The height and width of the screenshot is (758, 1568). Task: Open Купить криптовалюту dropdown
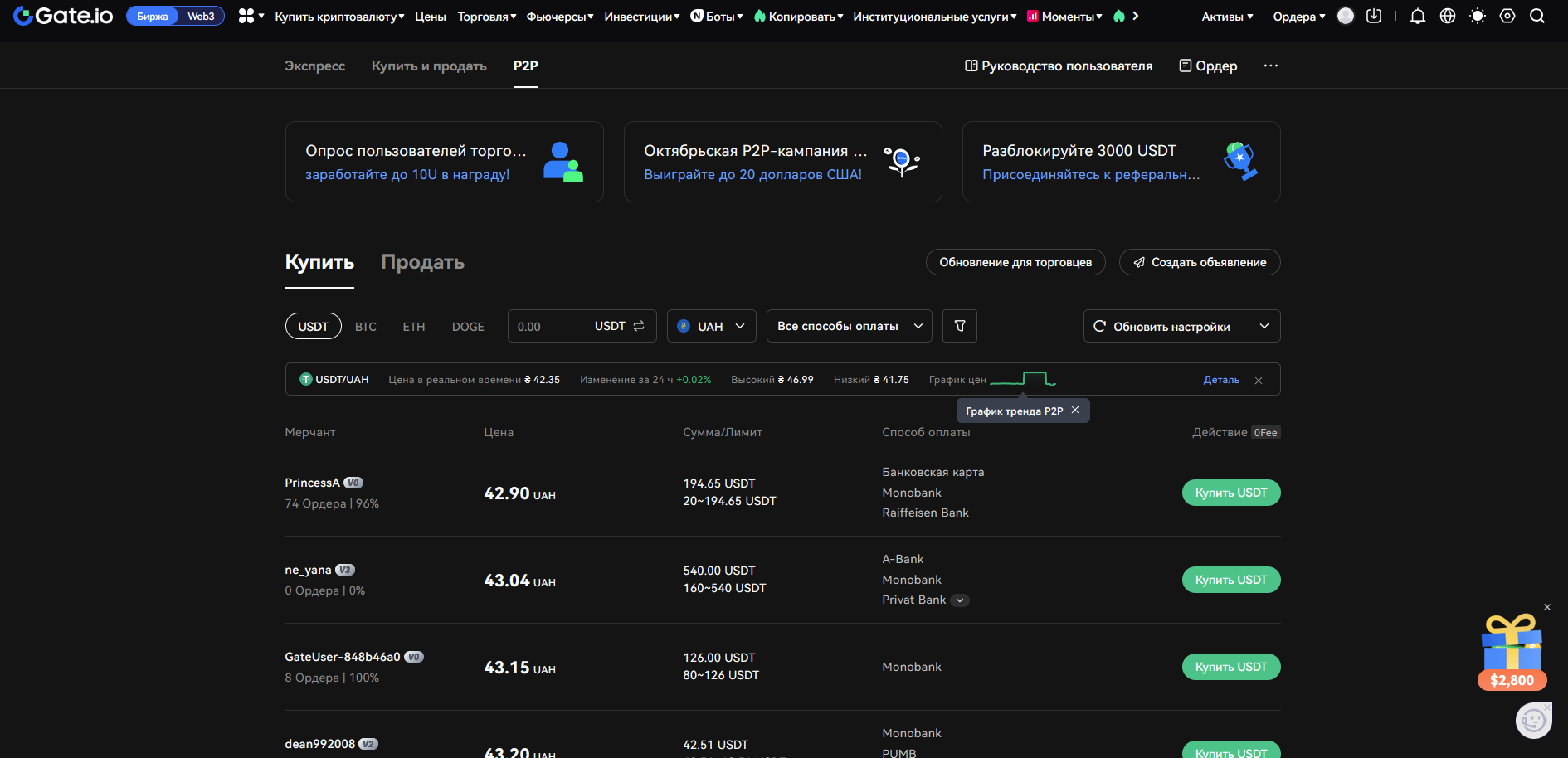(339, 16)
